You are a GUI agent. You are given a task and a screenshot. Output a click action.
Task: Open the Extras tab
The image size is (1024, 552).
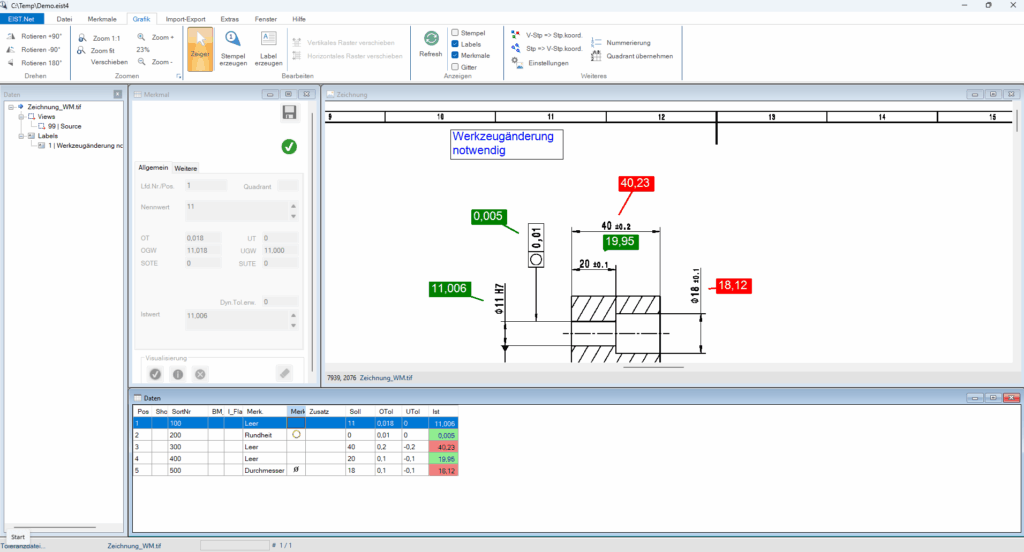point(229,19)
